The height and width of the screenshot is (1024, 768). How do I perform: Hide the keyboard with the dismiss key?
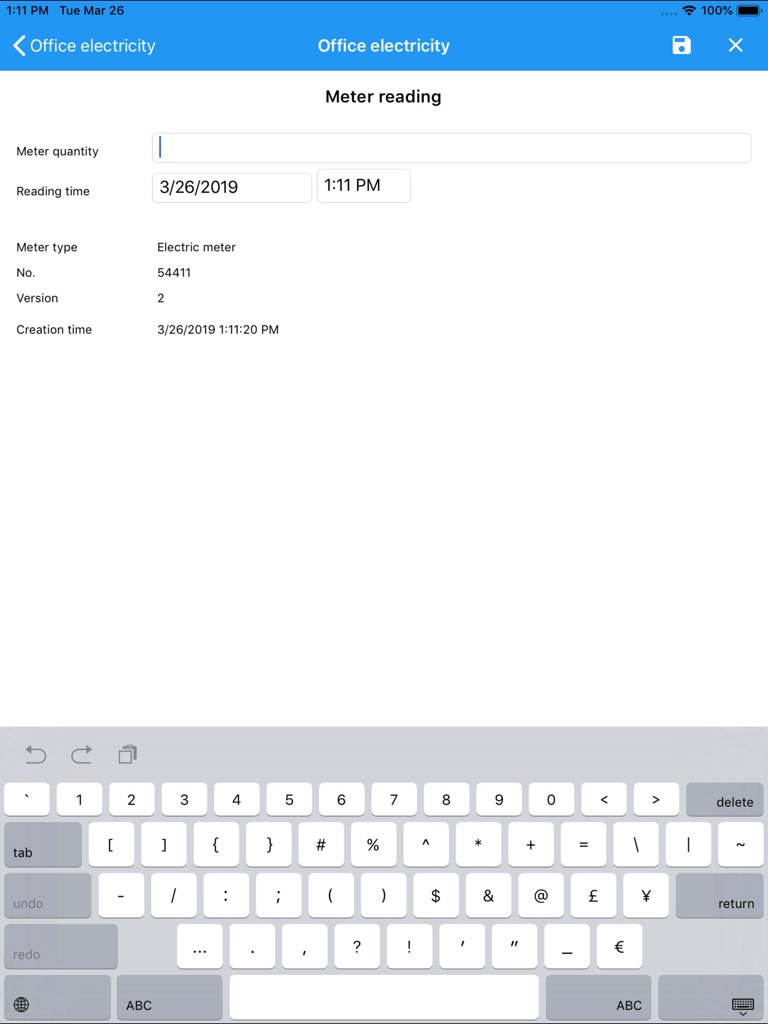pyautogui.click(x=711, y=997)
